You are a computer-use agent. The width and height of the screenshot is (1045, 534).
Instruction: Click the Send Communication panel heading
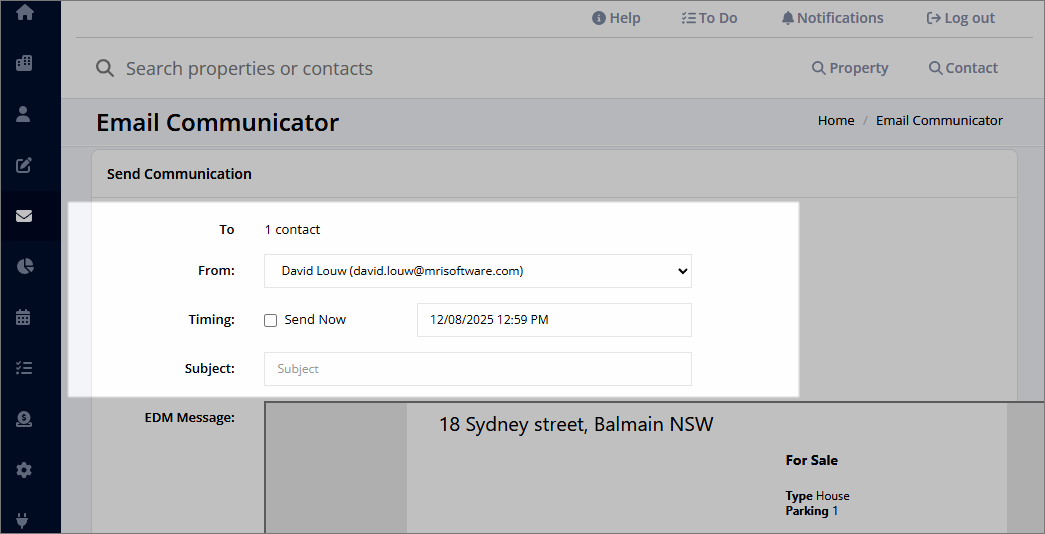(x=179, y=174)
